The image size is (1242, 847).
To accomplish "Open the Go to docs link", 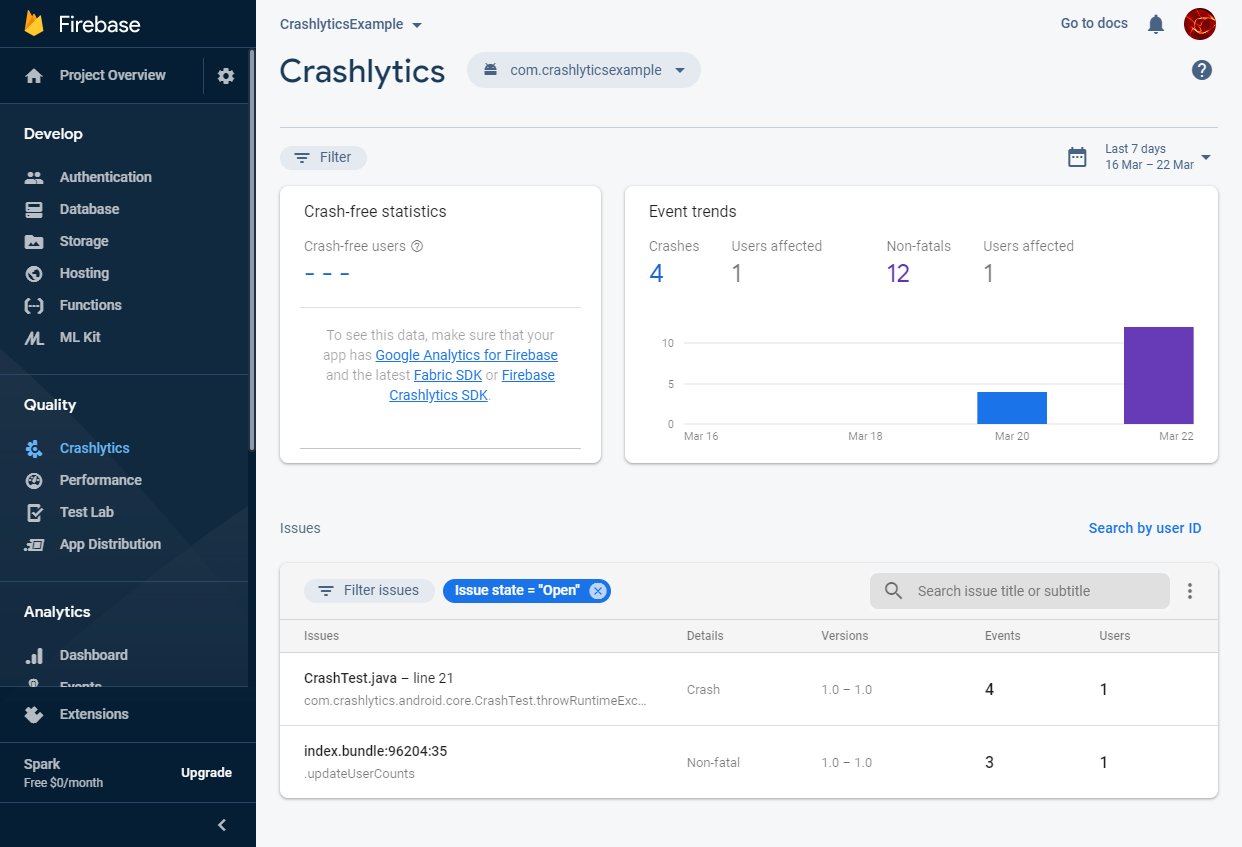I will click(x=1094, y=24).
